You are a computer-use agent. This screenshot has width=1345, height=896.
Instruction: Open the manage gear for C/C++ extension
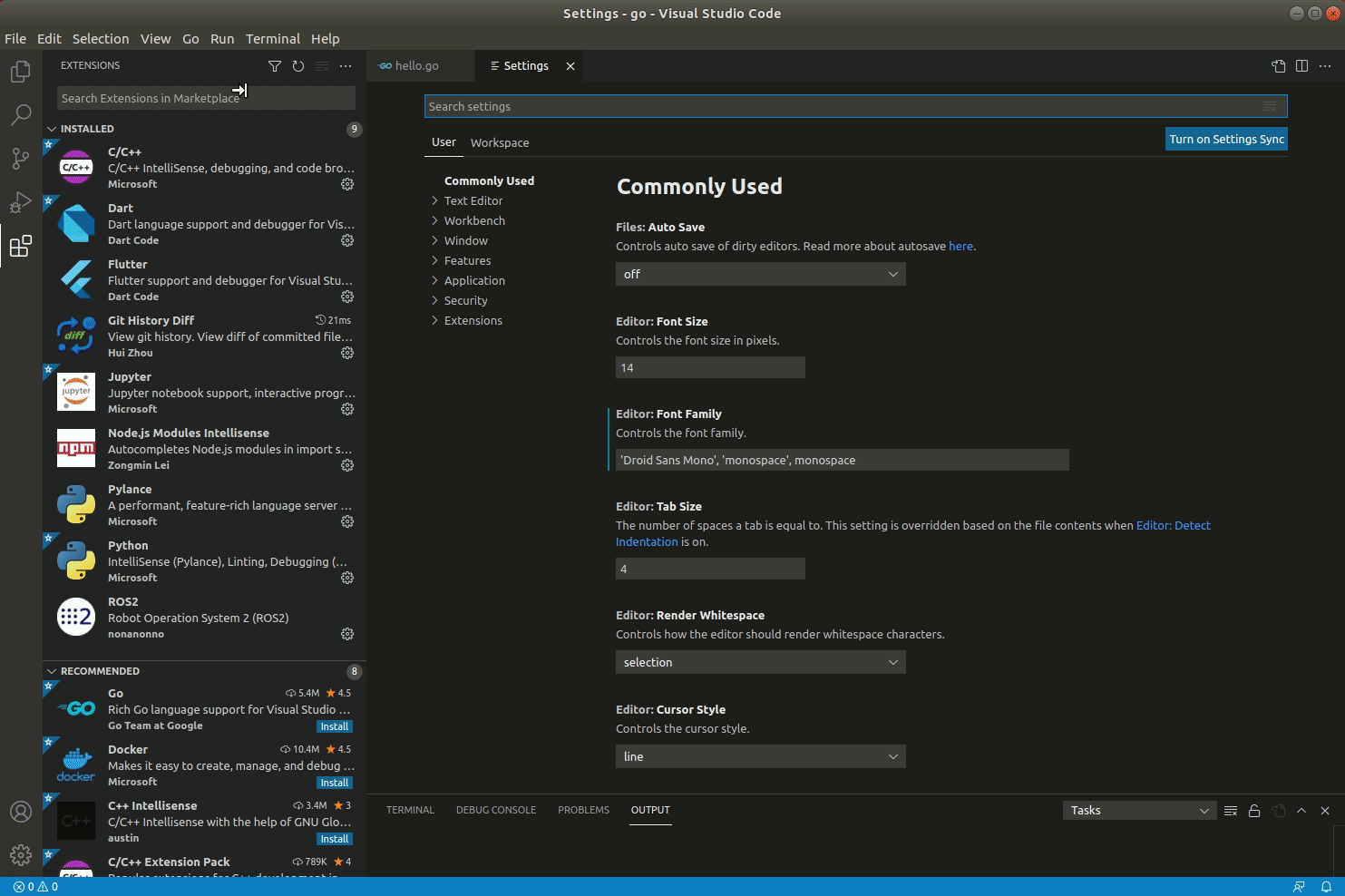click(x=347, y=184)
